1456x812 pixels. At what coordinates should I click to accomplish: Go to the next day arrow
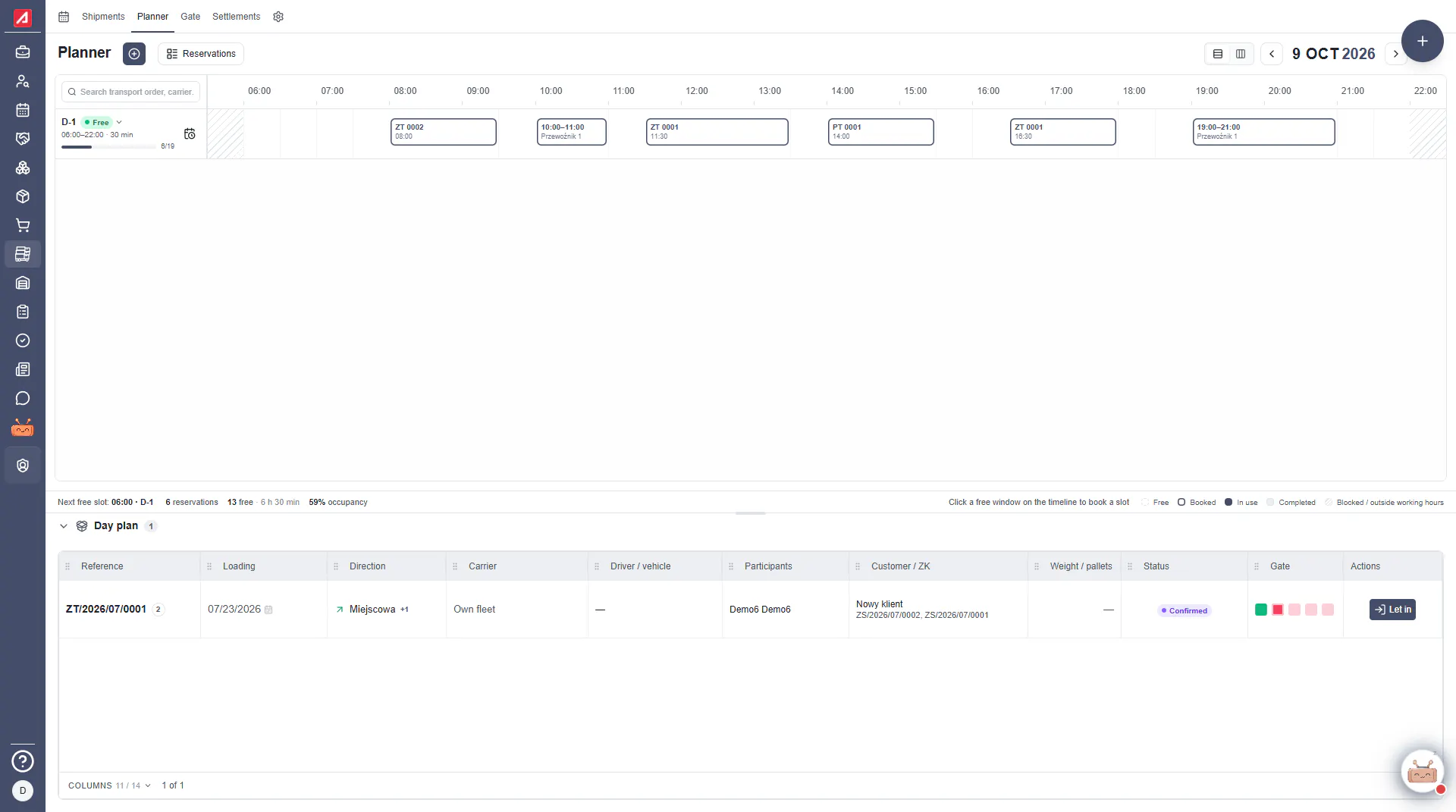click(1395, 54)
